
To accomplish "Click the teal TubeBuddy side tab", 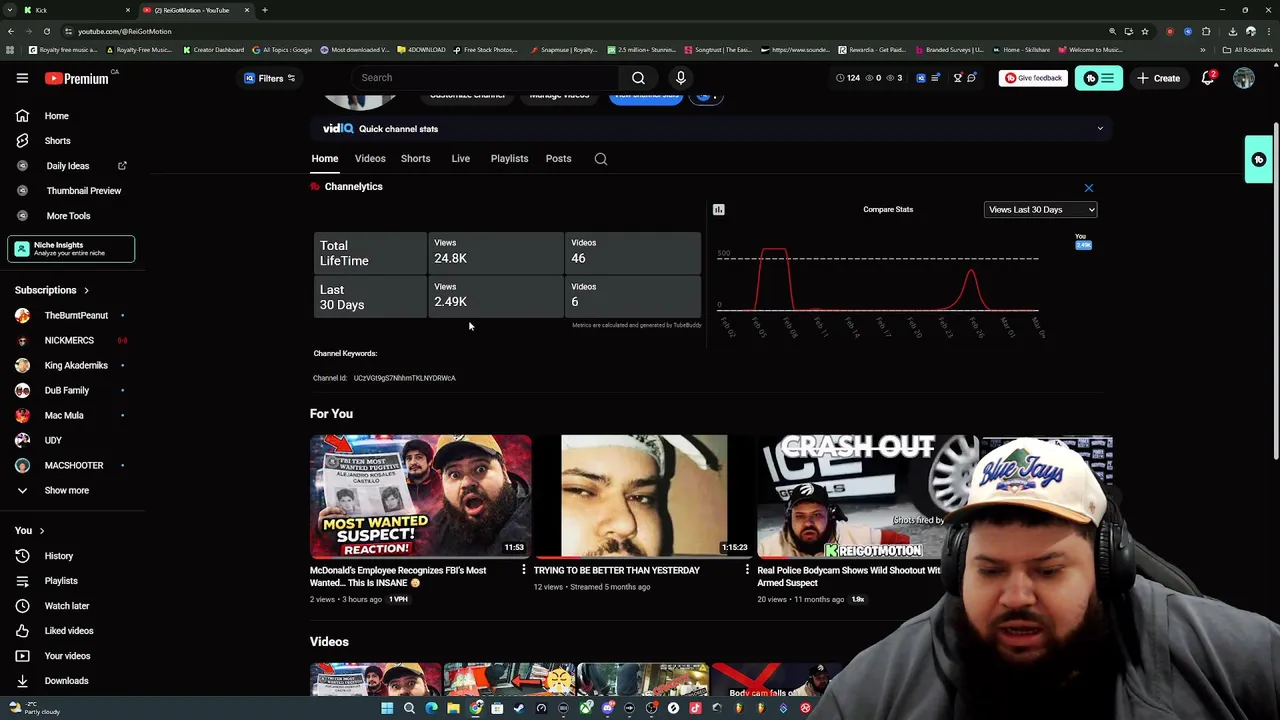I will (1259, 160).
